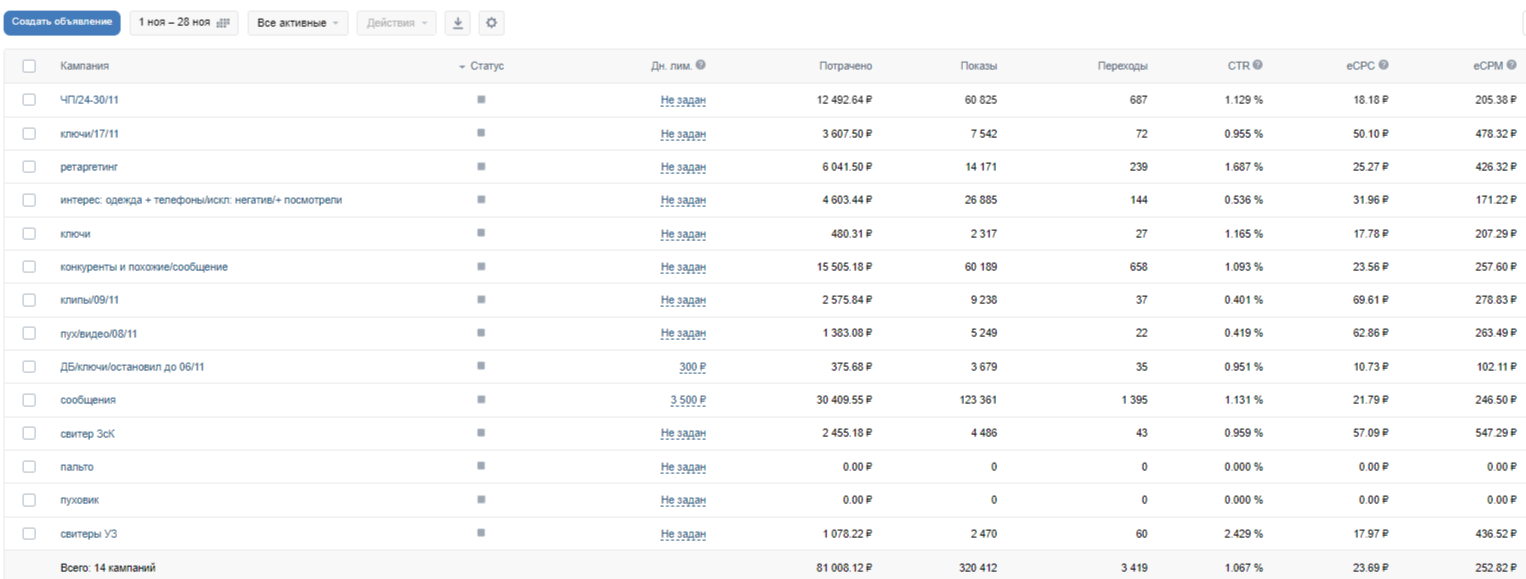Open the конкуренты и похожие/сообщение campaign
Viewport: 1526px width, 579px height.
[143, 267]
